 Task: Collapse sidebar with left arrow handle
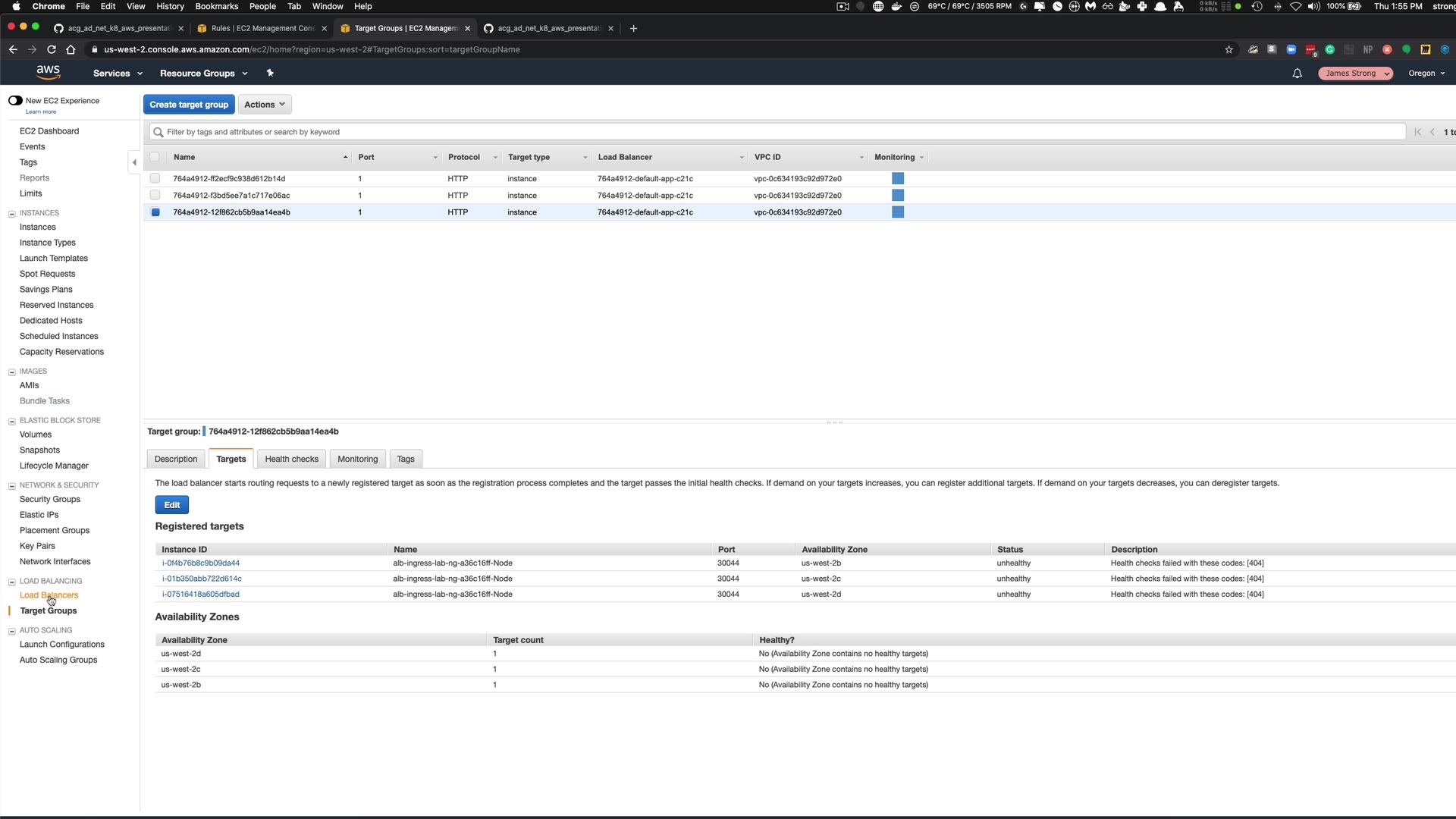point(134,162)
